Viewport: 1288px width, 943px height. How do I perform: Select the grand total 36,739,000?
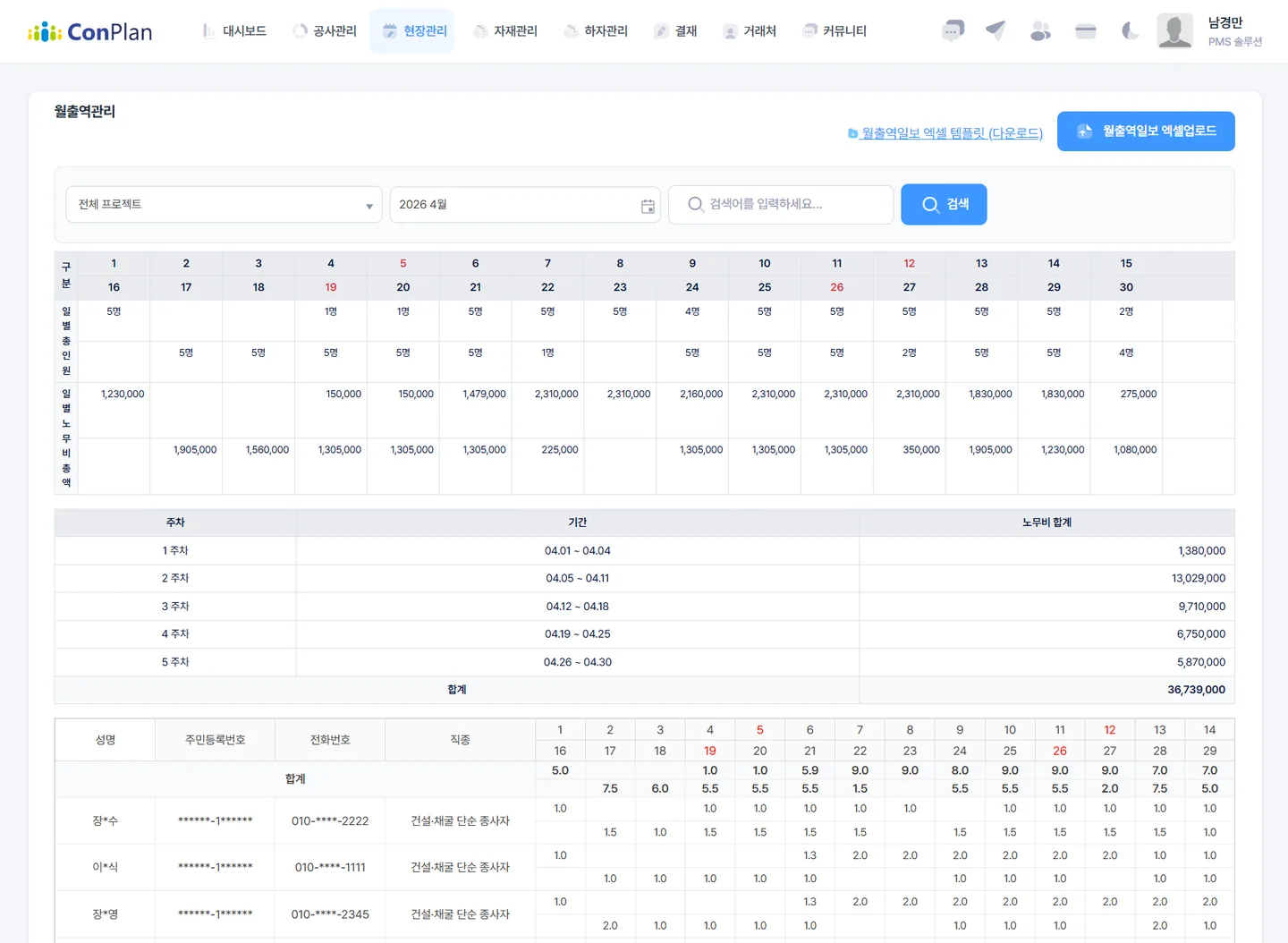[x=1196, y=690]
